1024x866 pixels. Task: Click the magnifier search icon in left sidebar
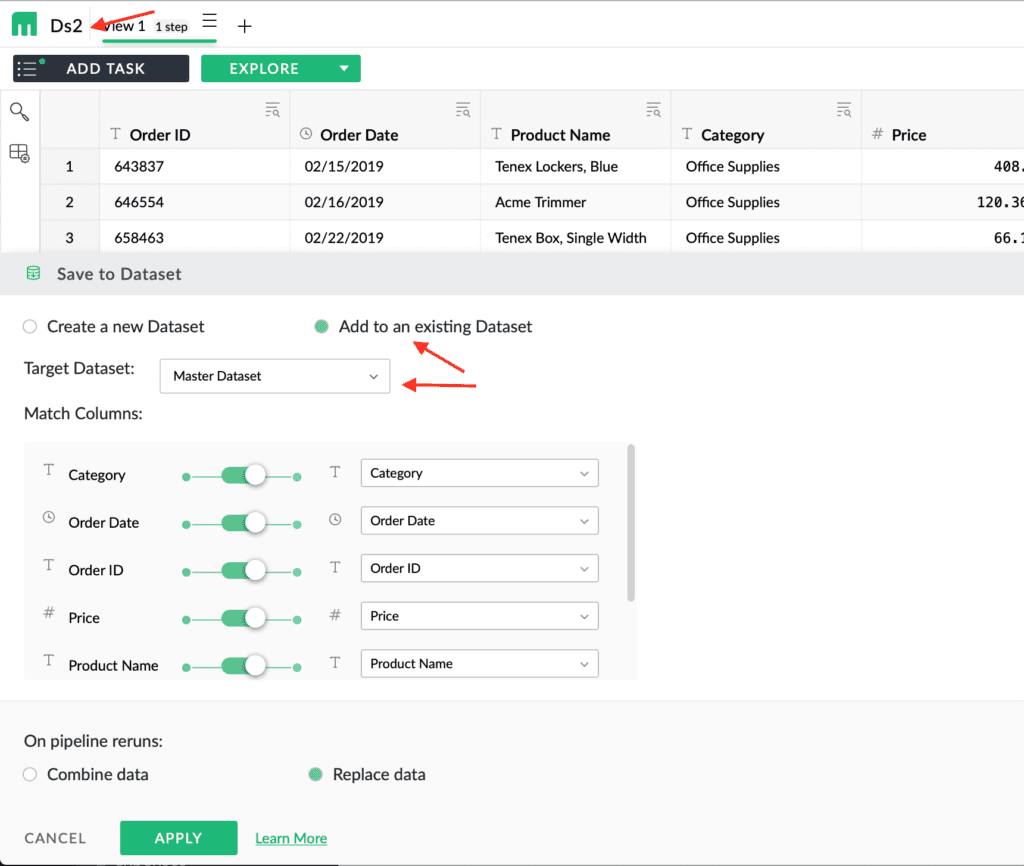20,112
